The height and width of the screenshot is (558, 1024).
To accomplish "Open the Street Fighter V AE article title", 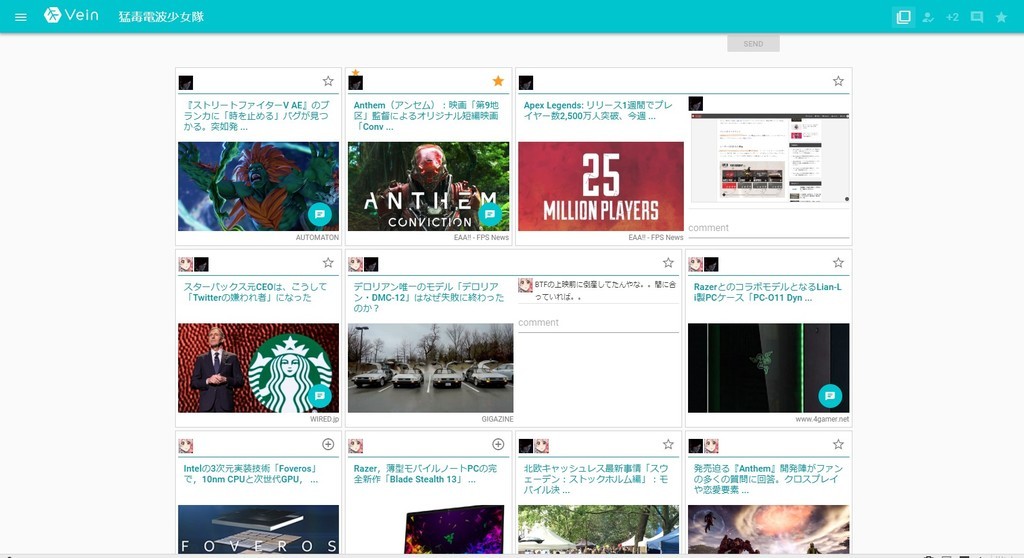I will 257,116.
